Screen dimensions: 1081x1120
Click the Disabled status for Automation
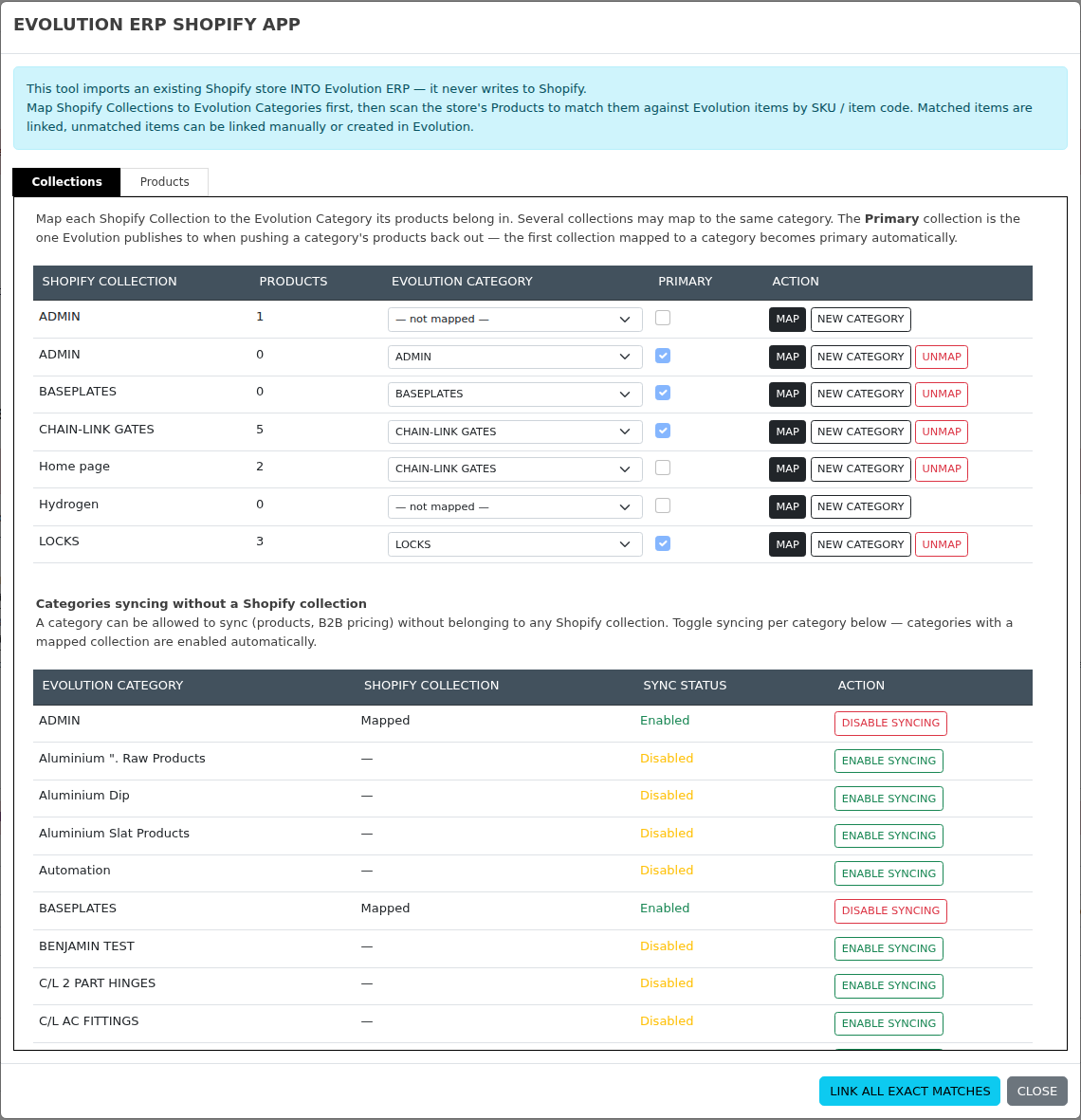(x=667, y=870)
